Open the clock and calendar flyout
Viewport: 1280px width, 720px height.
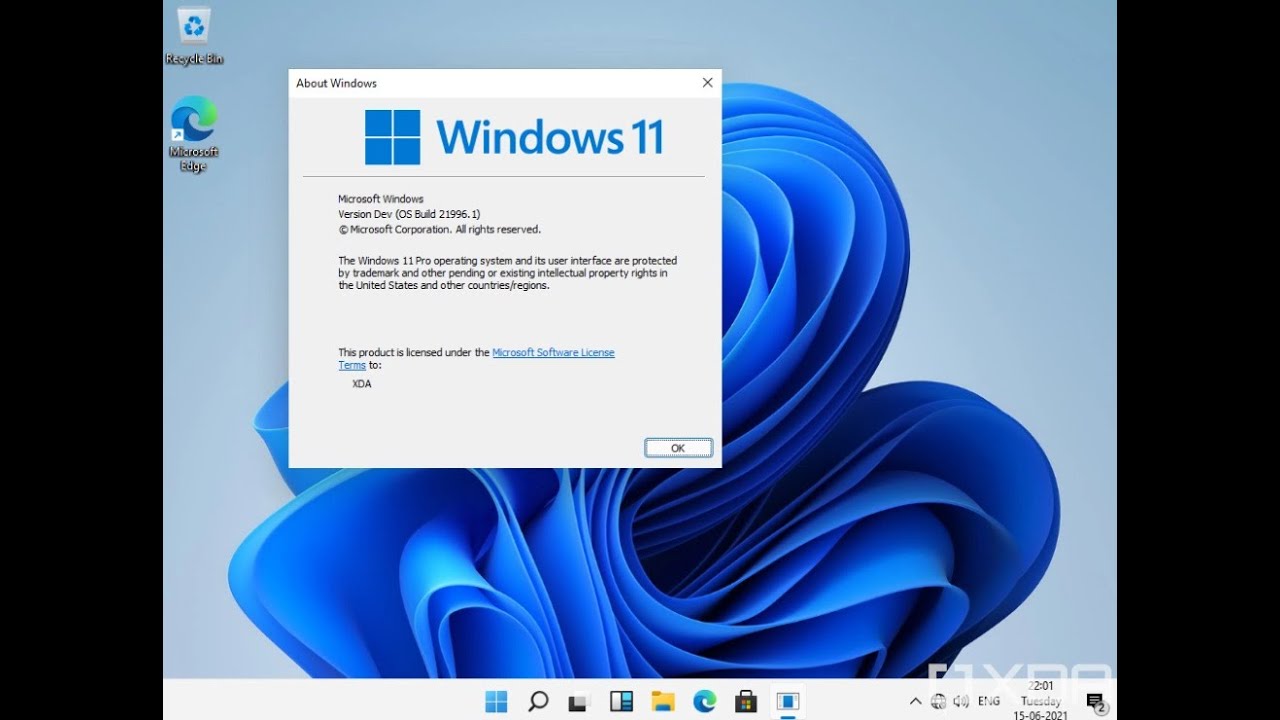pos(1040,701)
